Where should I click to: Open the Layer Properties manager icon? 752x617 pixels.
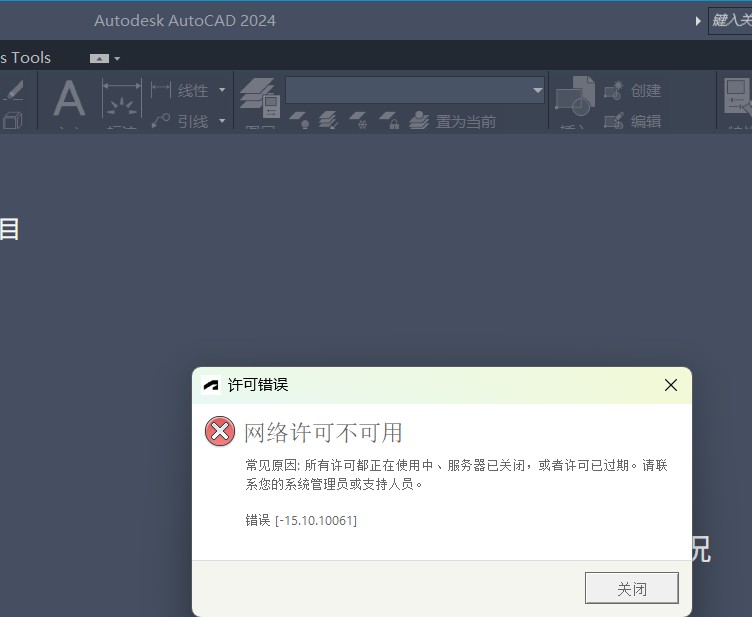click(x=260, y=98)
